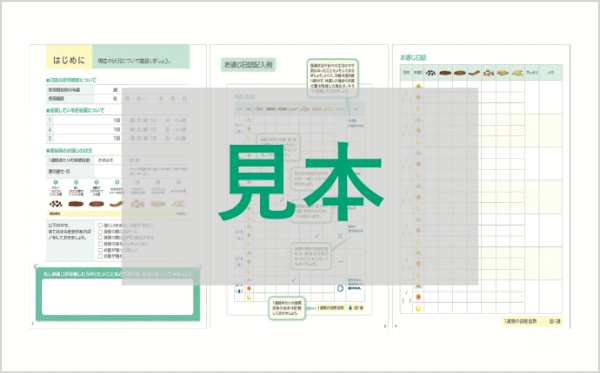The image size is (600, 373).
Task: Click the メモ column header on the right diary page
Action: [x=551, y=73]
